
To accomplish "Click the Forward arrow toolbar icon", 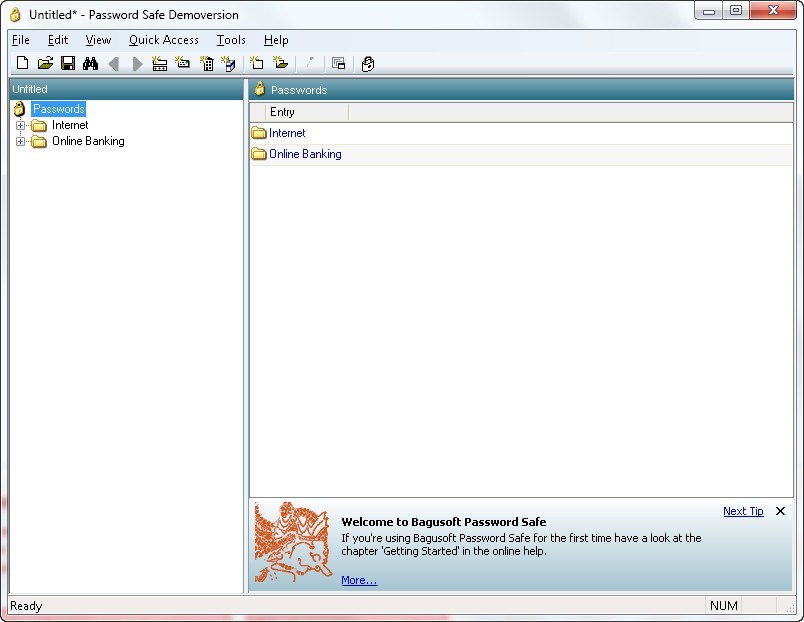I will [x=137, y=64].
